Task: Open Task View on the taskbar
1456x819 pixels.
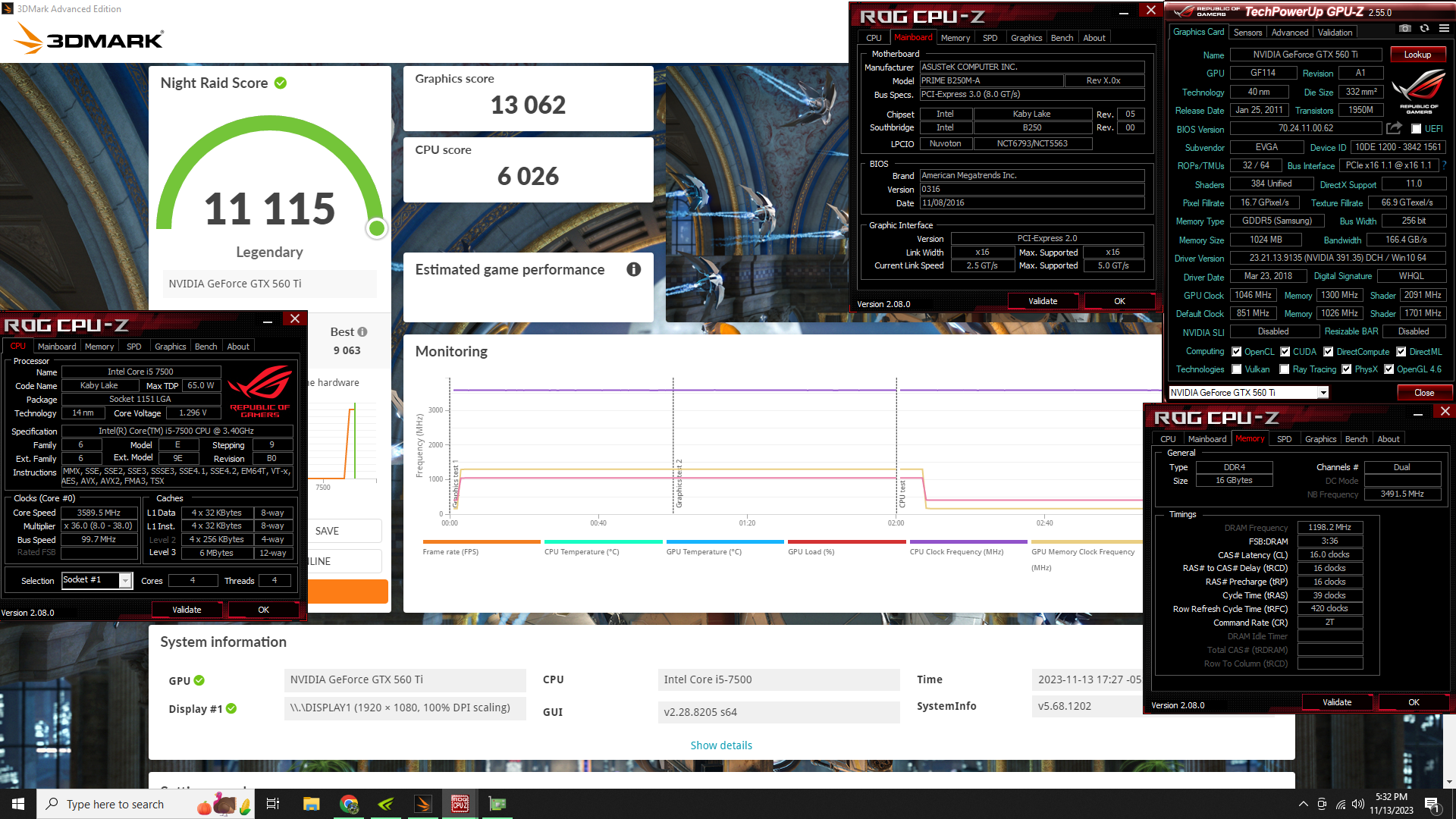Action: [x=273, y=804]
